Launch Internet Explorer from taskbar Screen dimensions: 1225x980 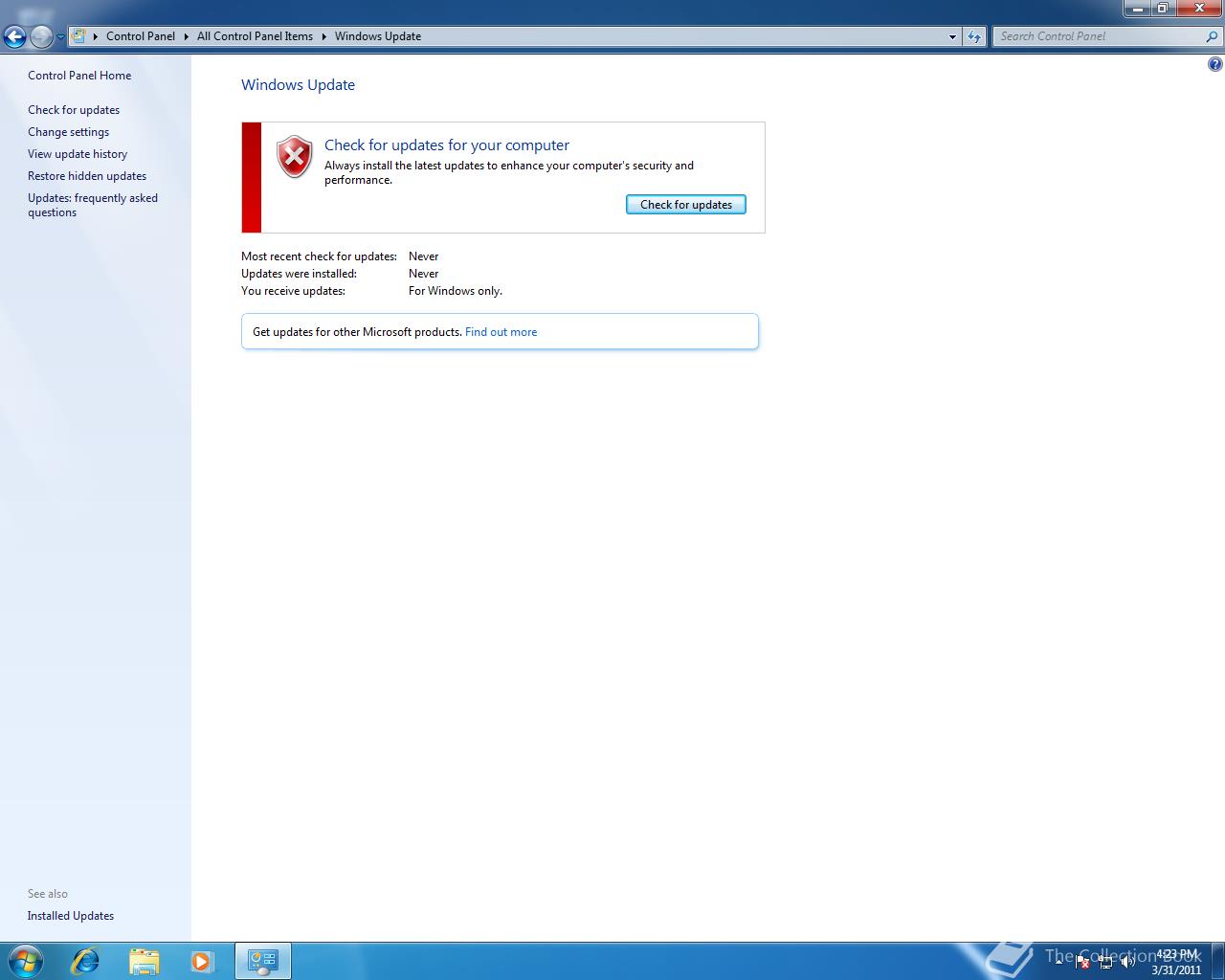(85, 961)
